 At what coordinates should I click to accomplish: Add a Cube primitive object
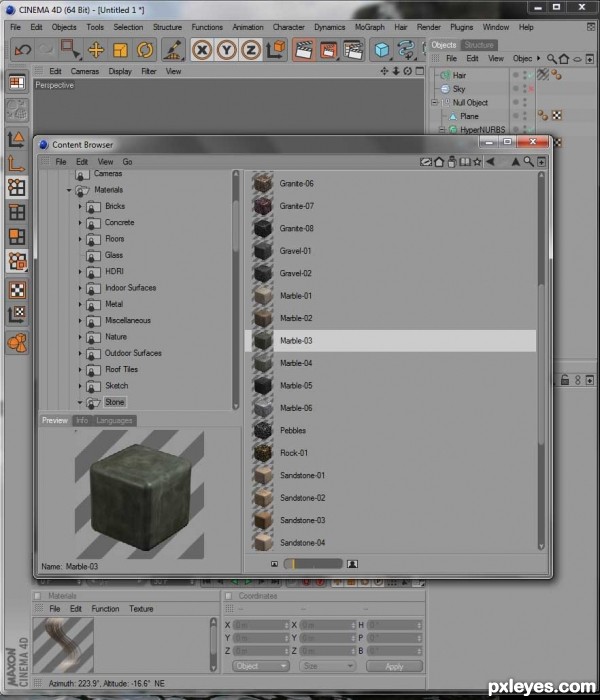(382, 50)
